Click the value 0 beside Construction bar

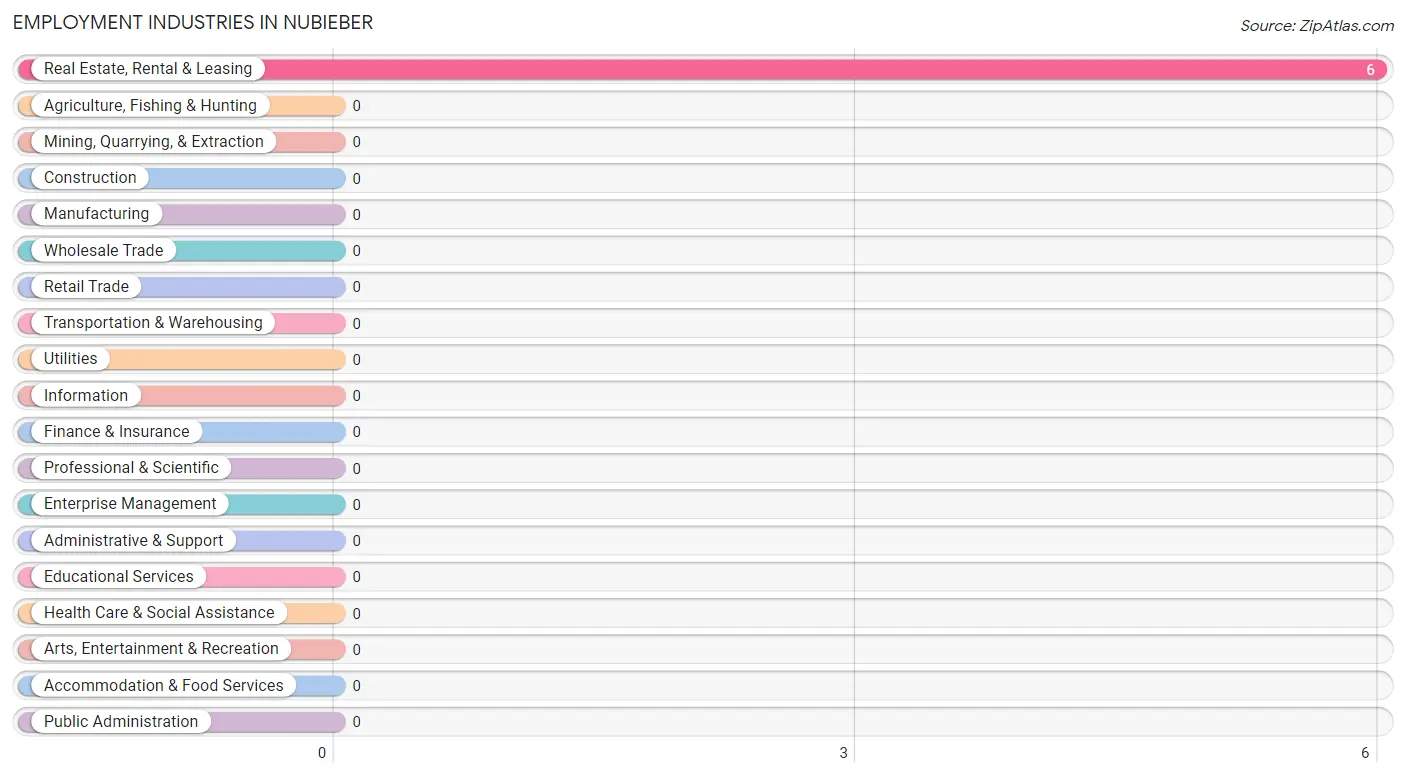356,179
